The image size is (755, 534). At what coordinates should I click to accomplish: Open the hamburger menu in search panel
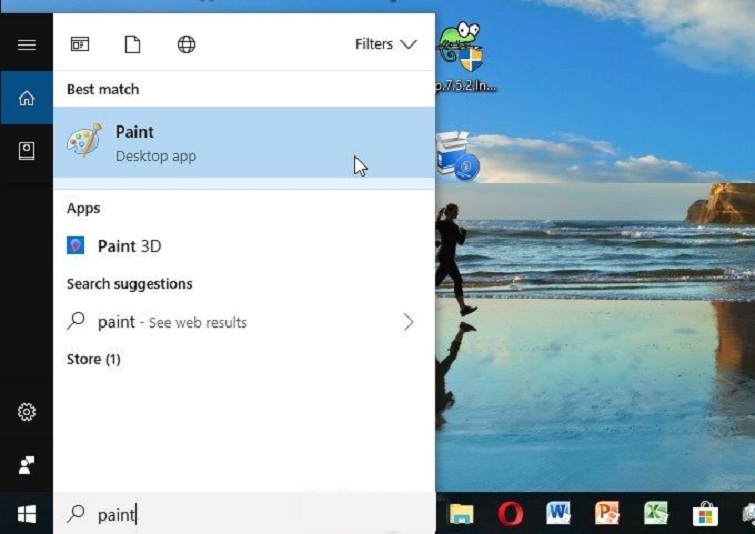(x=26, y=45)
